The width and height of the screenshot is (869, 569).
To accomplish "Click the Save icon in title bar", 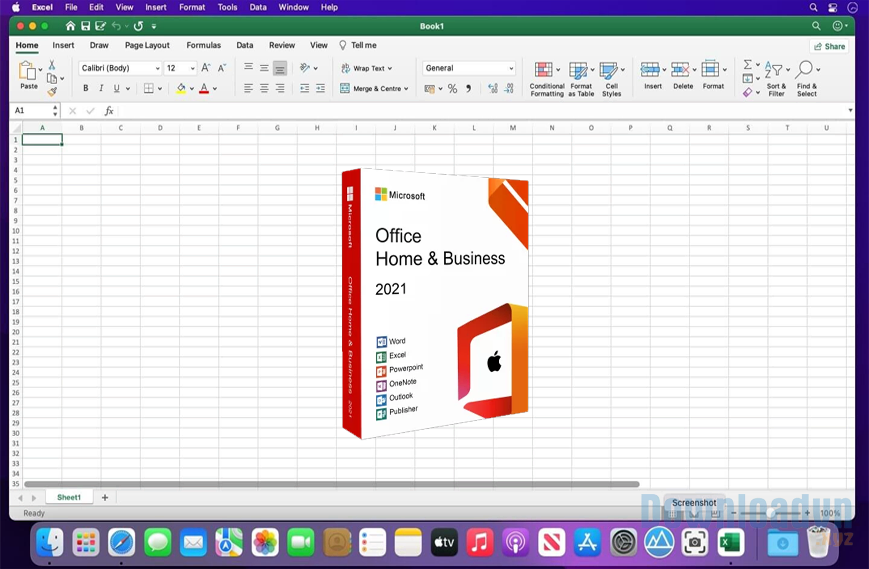I will click(x=85, y=26).
